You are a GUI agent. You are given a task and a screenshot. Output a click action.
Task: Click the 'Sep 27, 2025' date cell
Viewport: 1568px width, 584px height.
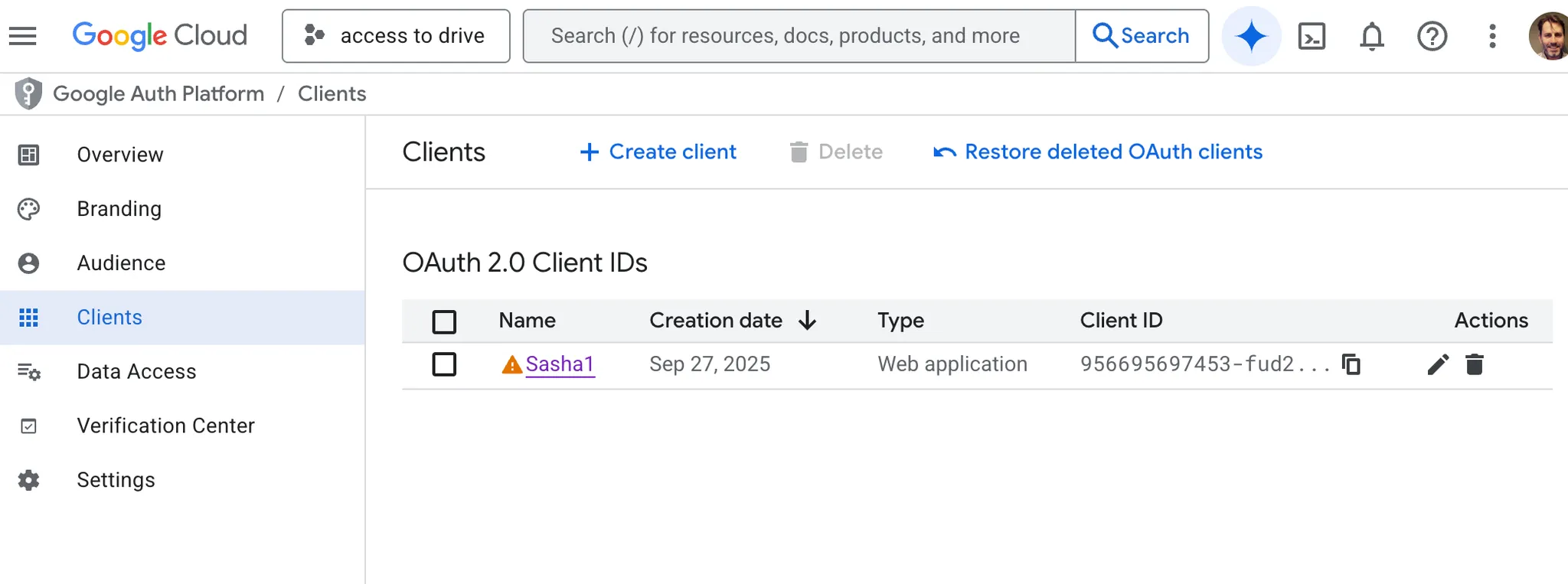tap(710, 364)
